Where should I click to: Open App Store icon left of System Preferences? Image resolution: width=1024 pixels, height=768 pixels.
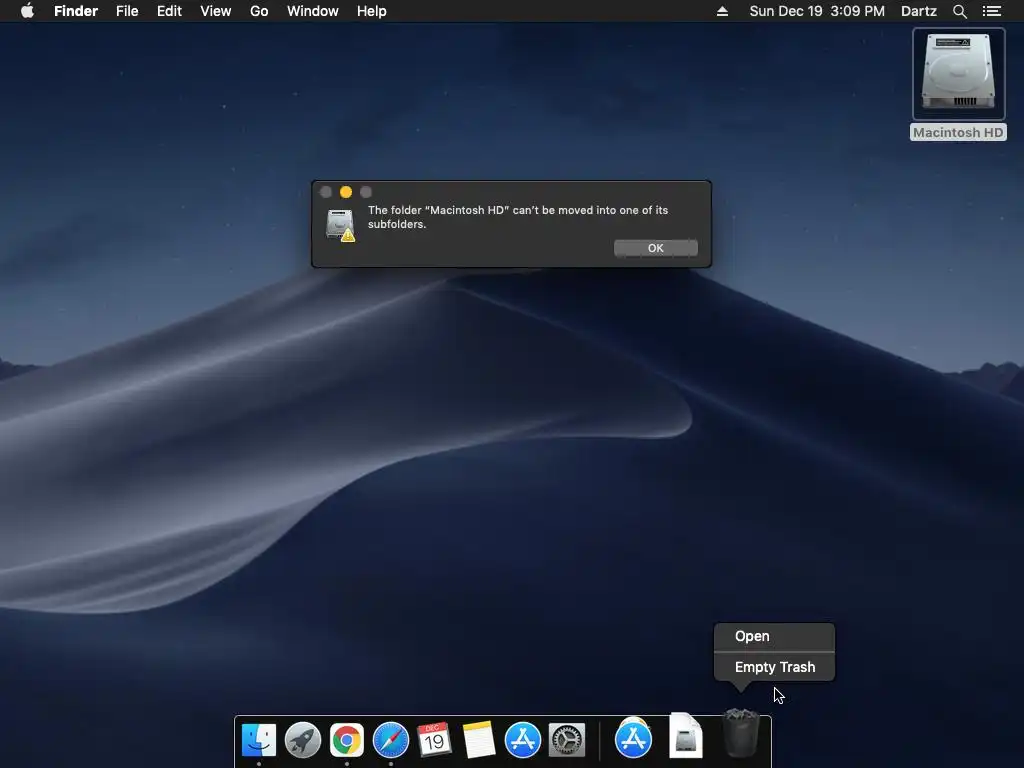[522, 740]
